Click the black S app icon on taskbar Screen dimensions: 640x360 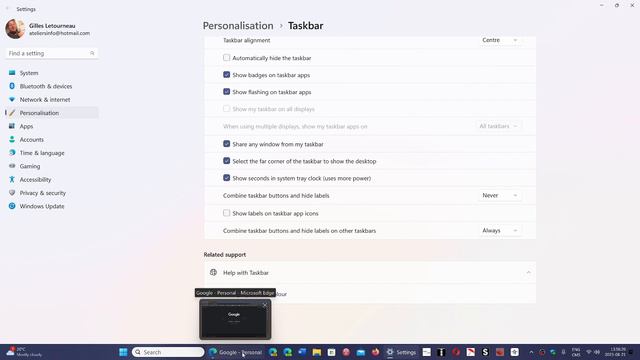pos(485,352)
